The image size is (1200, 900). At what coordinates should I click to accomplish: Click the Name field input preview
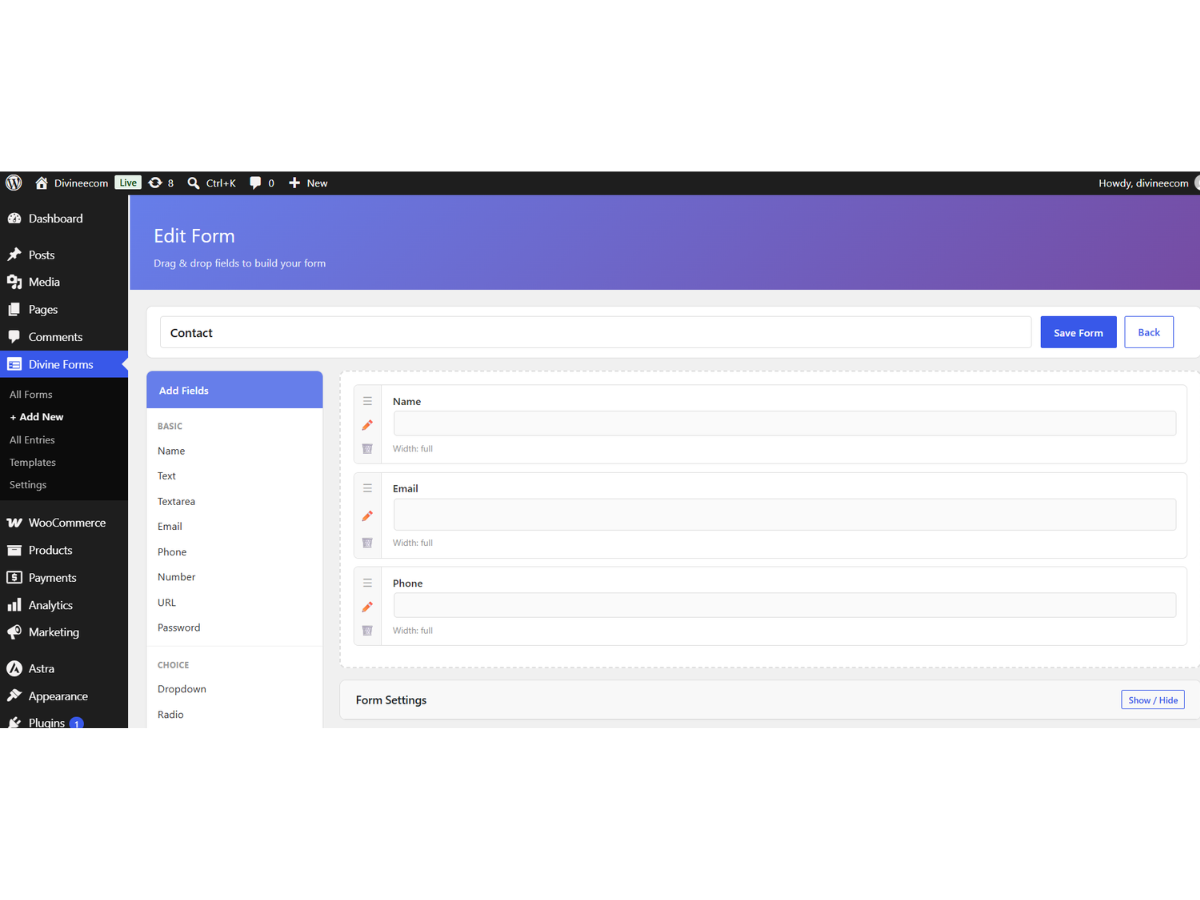[785, 423]
